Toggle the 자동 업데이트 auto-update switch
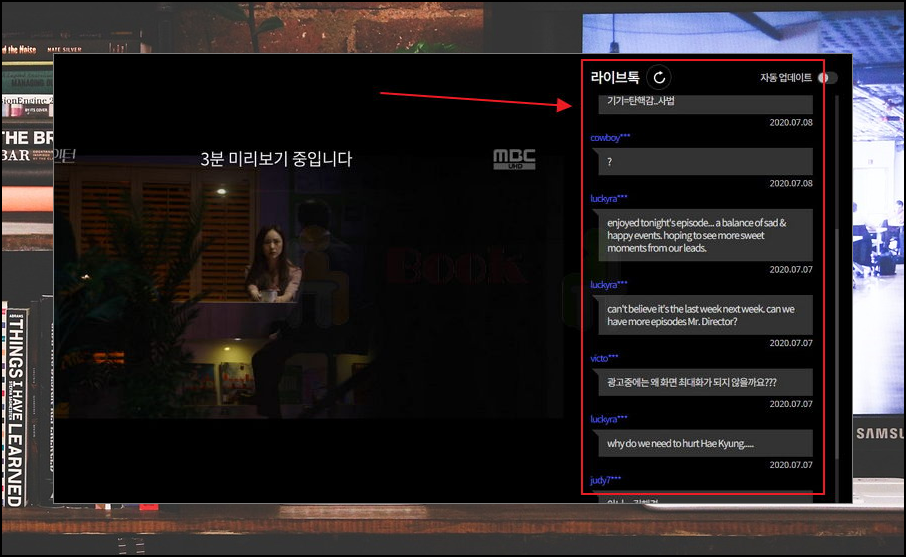 (x=827, y=78)
